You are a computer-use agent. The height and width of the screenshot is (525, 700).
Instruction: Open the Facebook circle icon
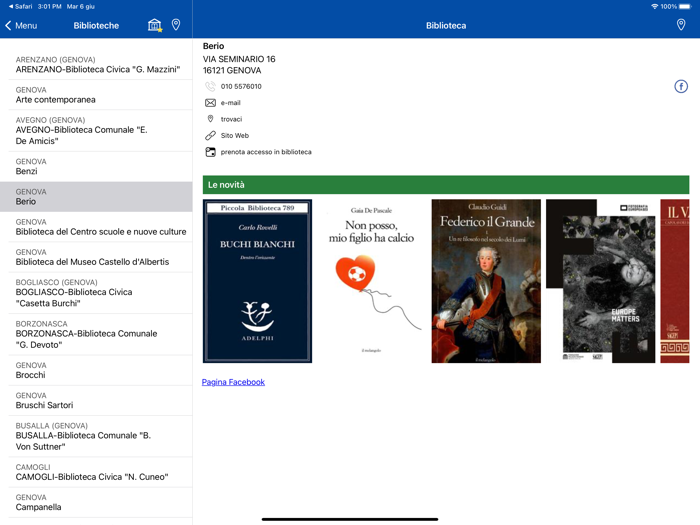681,86
